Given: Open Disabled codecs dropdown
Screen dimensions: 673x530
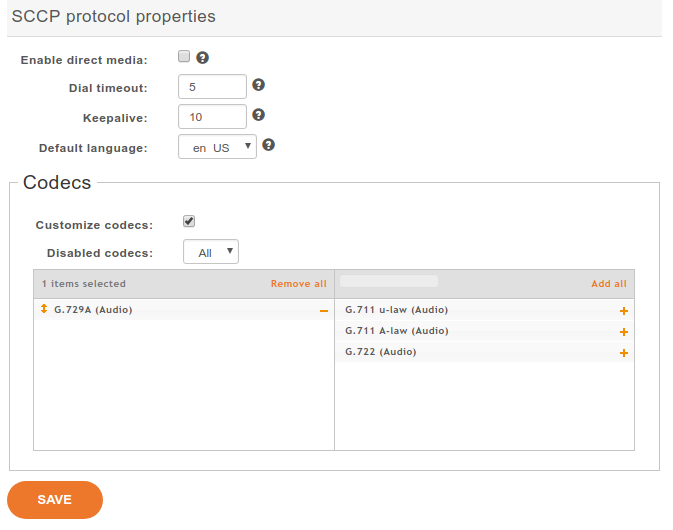Looking at the screenshot, I should [x=211, y=251].
